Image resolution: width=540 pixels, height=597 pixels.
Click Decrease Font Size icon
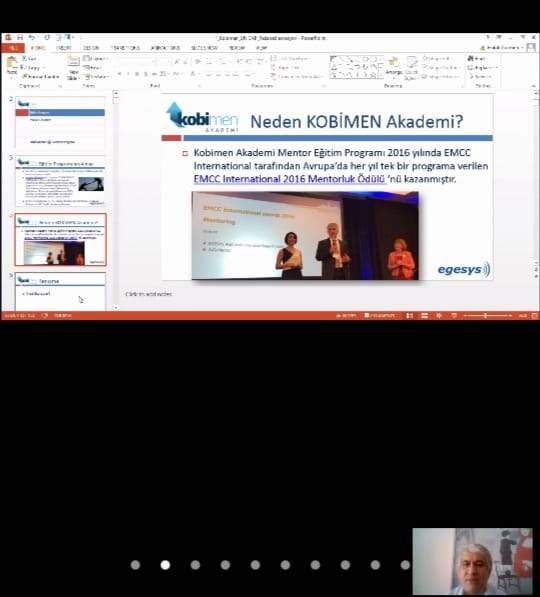(185, 61)
